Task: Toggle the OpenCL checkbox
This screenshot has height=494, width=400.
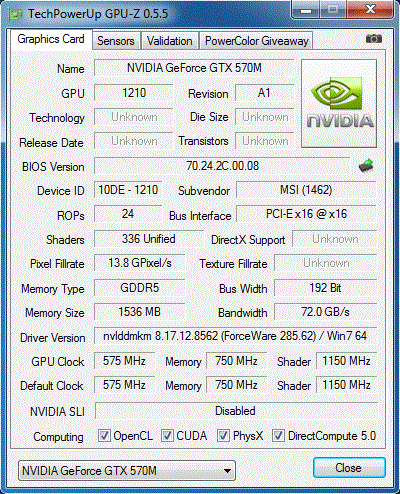Action: tap(104, 436)
